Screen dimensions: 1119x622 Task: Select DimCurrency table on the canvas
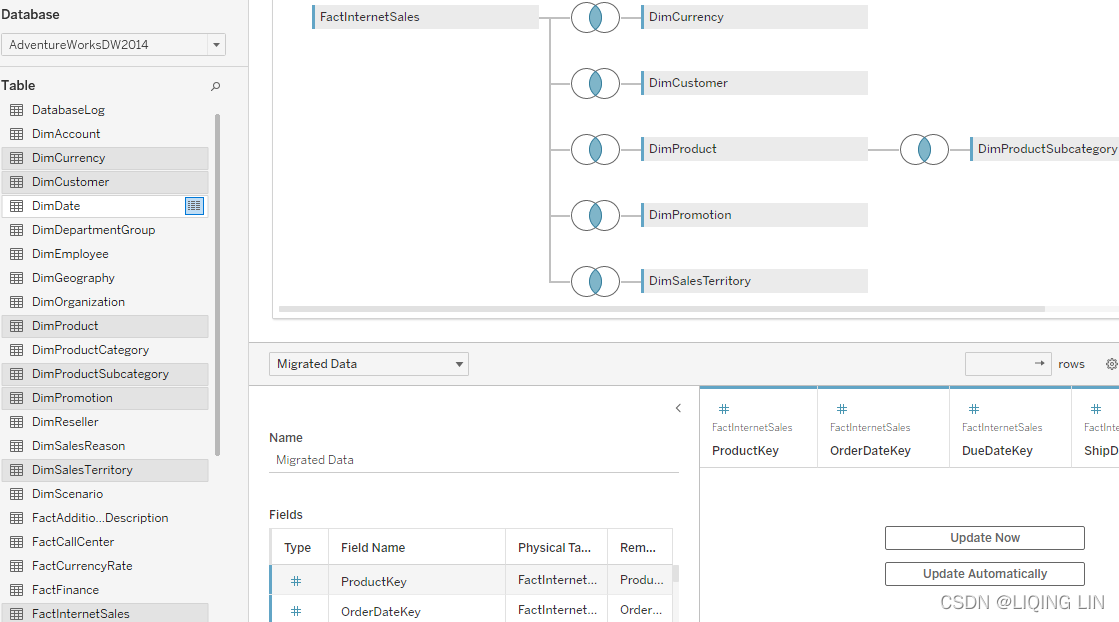pos(754,17)
